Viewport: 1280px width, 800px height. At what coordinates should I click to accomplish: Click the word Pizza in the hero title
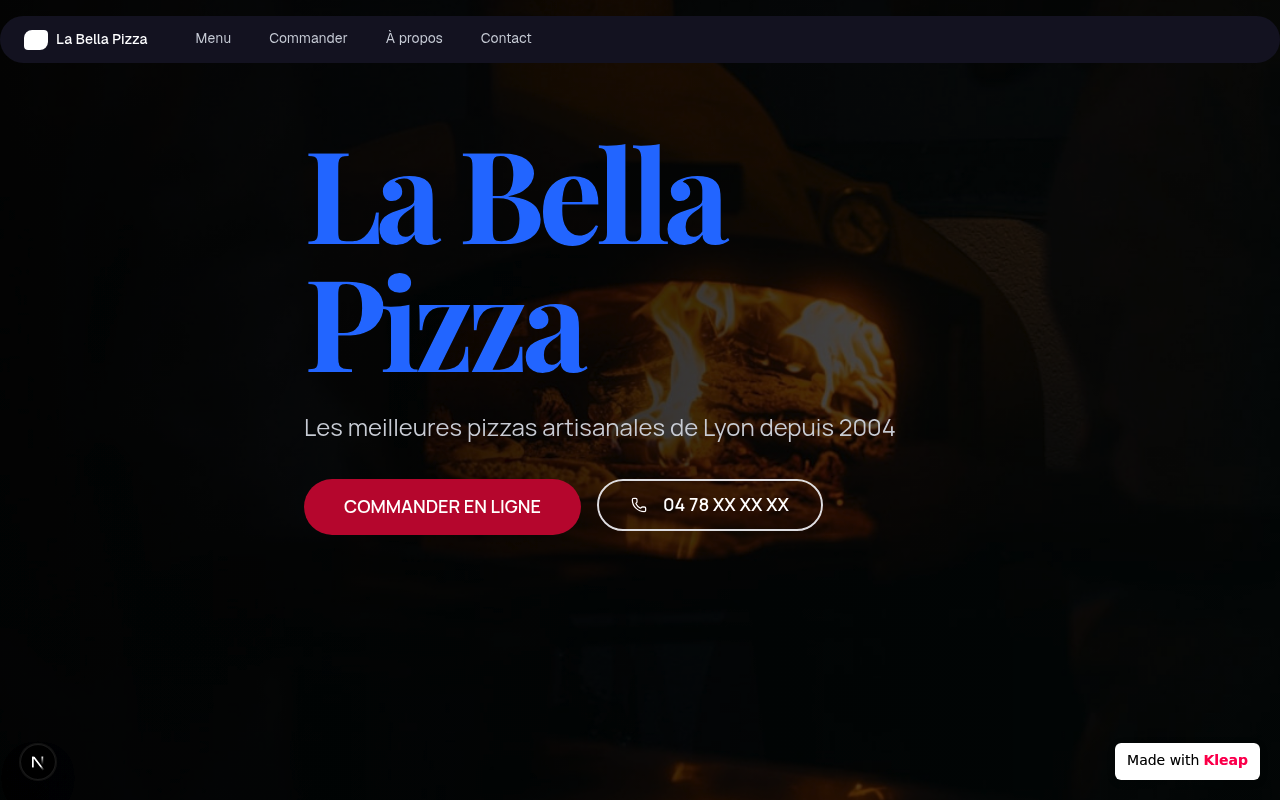click(446, 325)
